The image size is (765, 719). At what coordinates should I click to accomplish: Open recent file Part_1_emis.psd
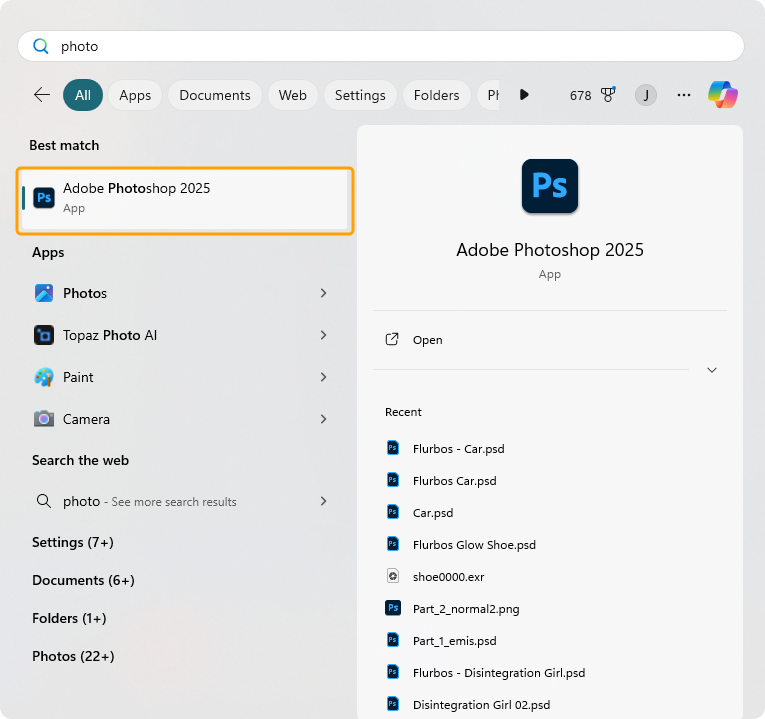click(x=455, y=641)
